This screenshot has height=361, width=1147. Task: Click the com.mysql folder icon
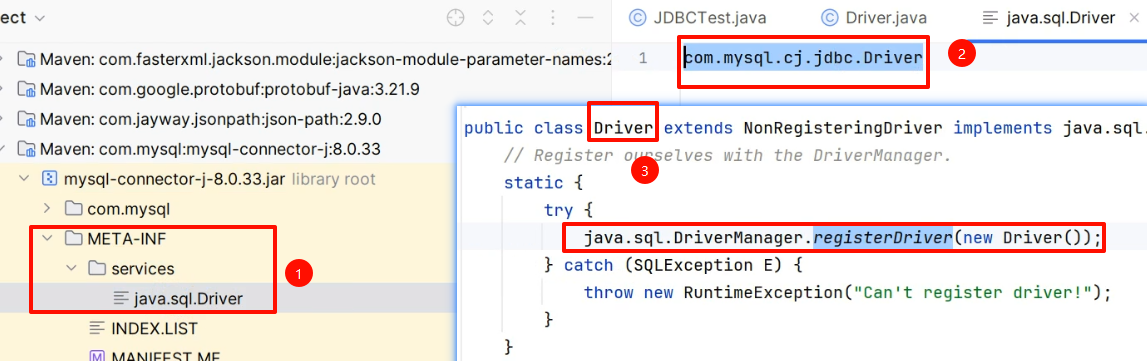pyautogui.click(x=73, y=209)
